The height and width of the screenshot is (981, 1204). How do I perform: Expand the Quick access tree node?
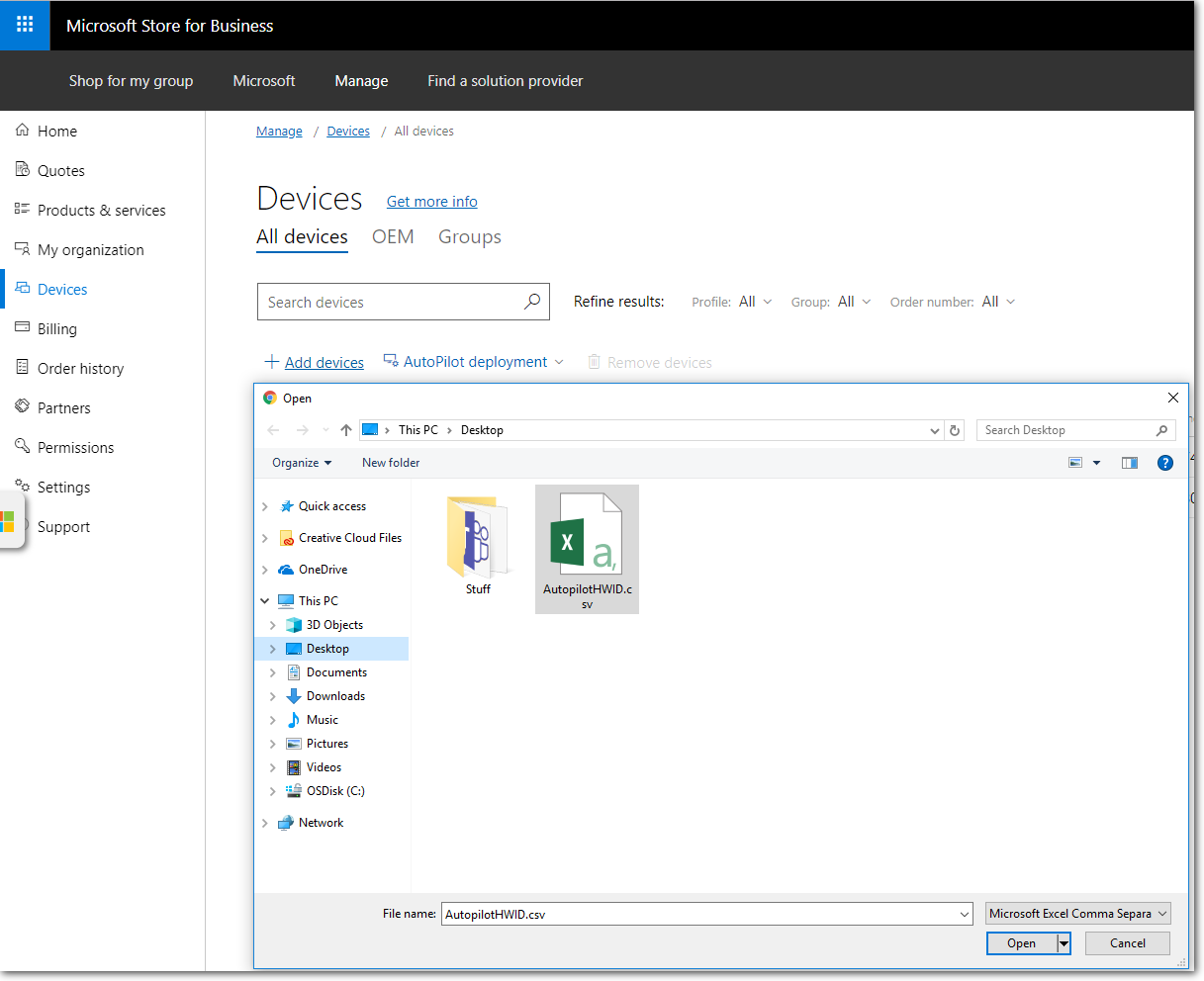(x=265, y=506)
